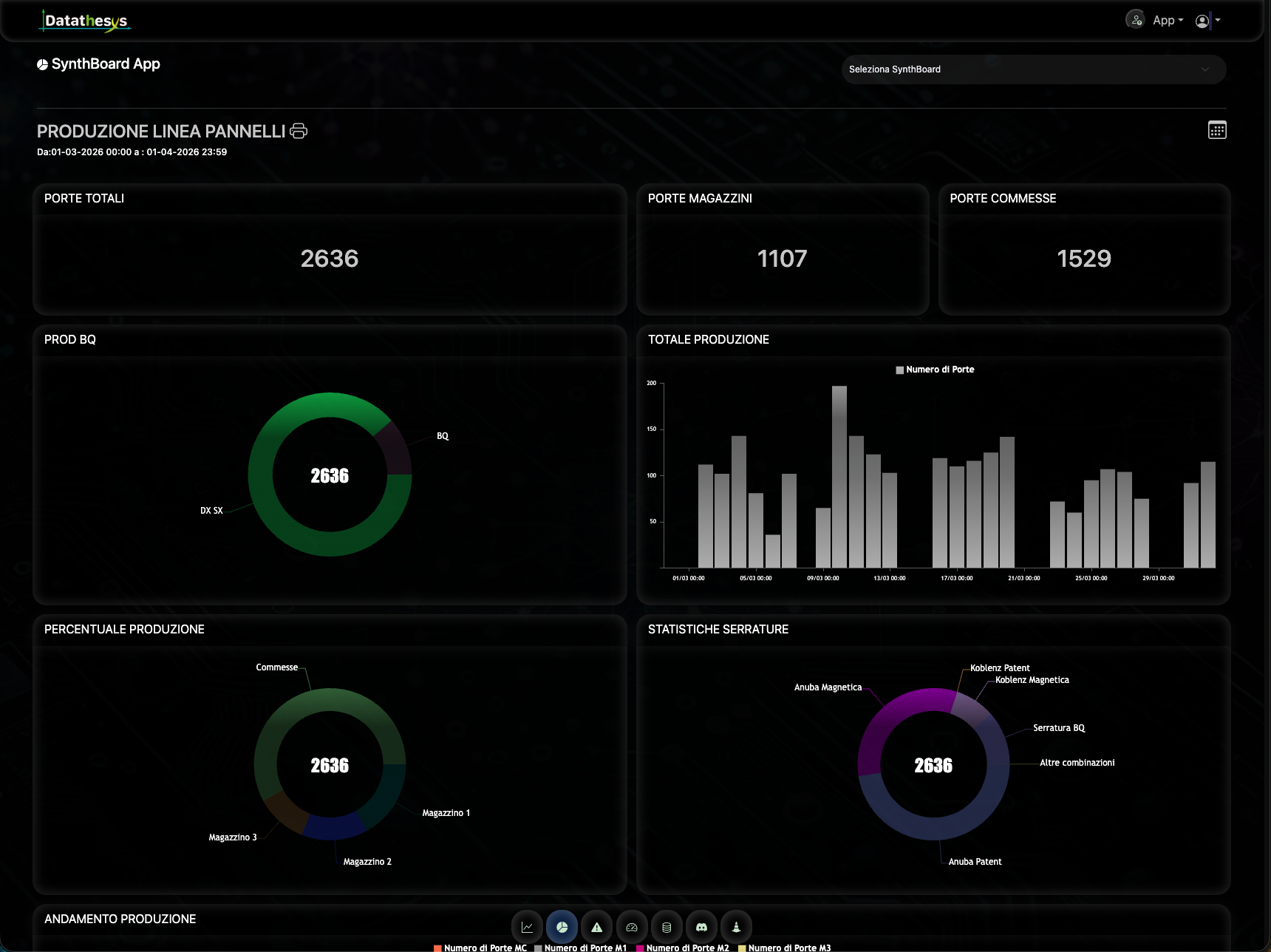This screenshot has width=1271, height=952.
Task: Click the PORTE MAGAZZINI value 1107
Action: click(783, 259)
